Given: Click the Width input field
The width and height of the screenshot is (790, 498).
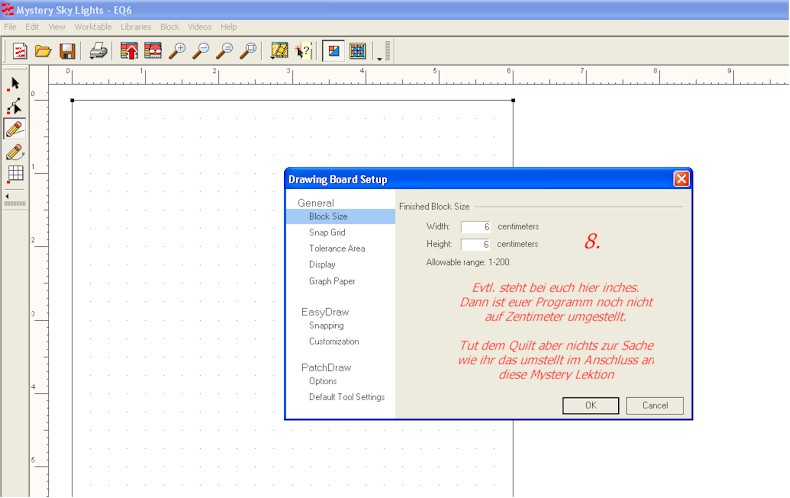Looking at the screenshot, I should point(476,227).
